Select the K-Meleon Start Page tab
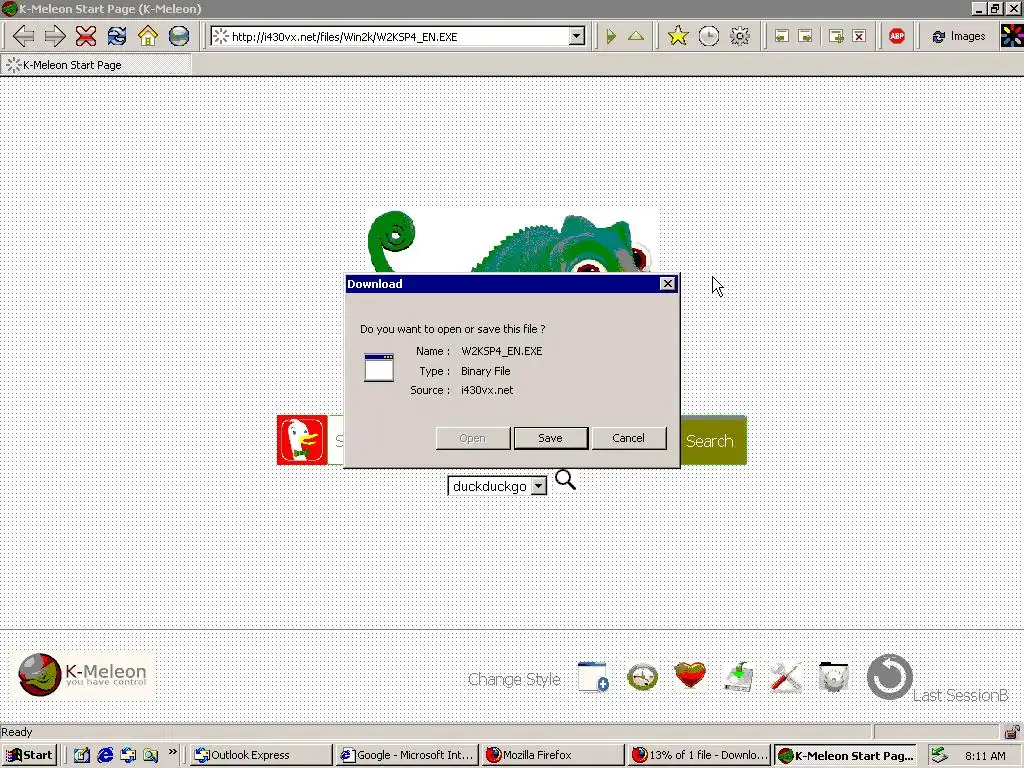Viewport: 1024px width, 768px height. pos(96,65)
